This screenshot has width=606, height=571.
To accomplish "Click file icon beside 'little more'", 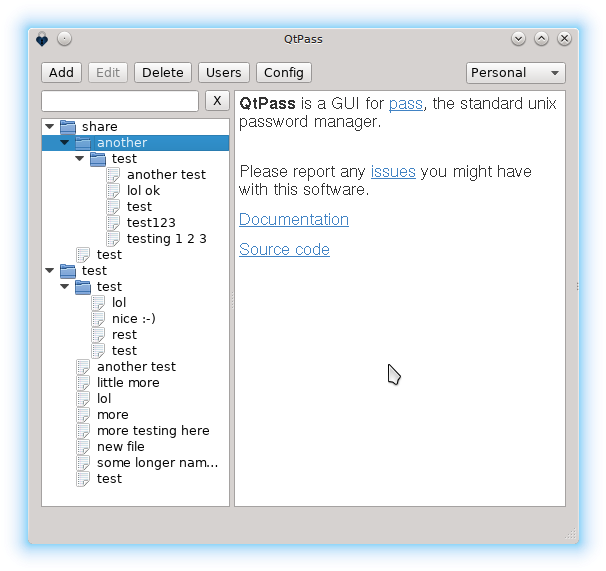I will (x=83, y=382).
